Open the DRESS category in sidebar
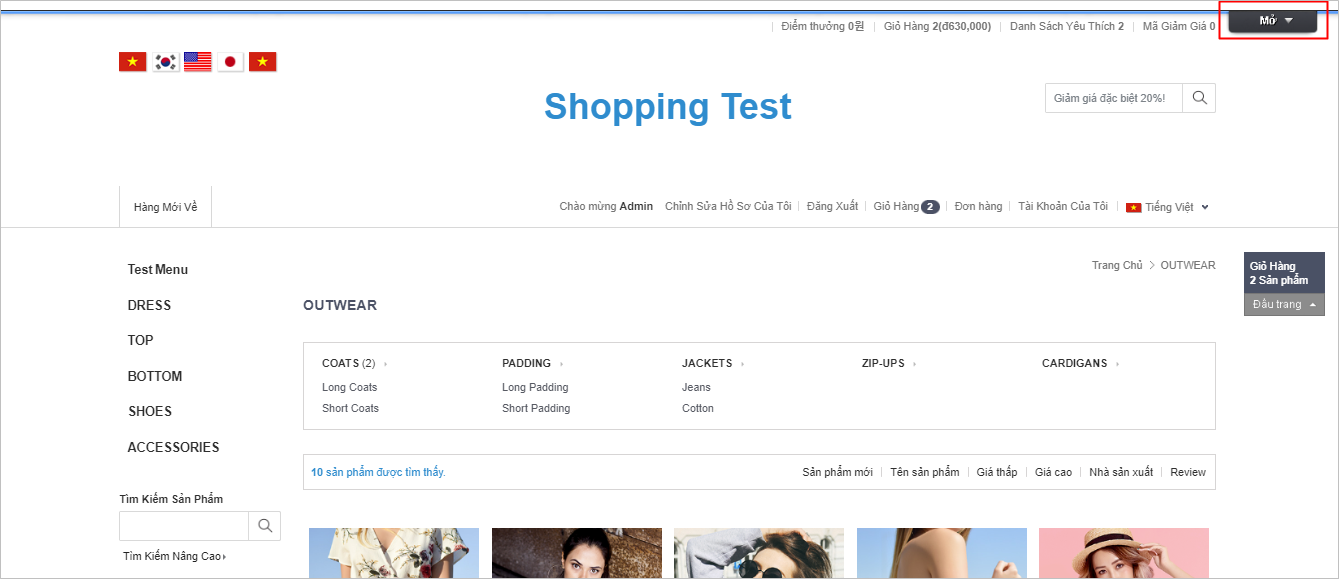 [149, 305]
